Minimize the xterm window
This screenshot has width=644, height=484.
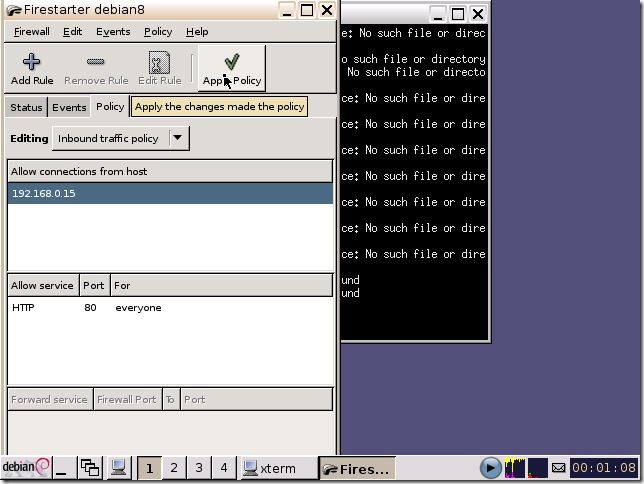(x=437, y=14)
